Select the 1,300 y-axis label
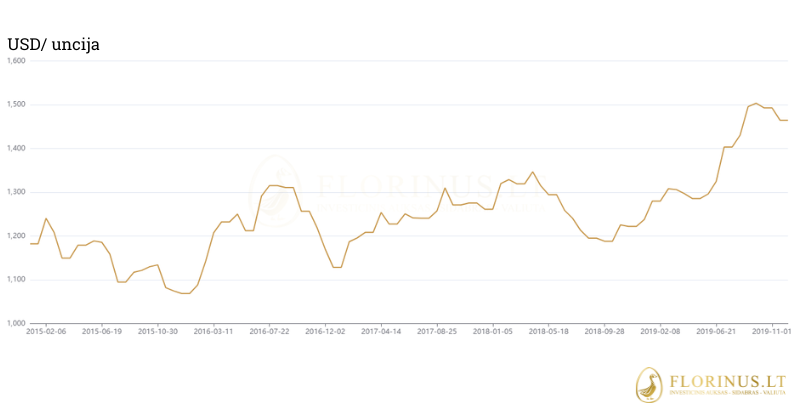Image resolution: width=800 pixels, height=420 pixels. coord(15,192)
